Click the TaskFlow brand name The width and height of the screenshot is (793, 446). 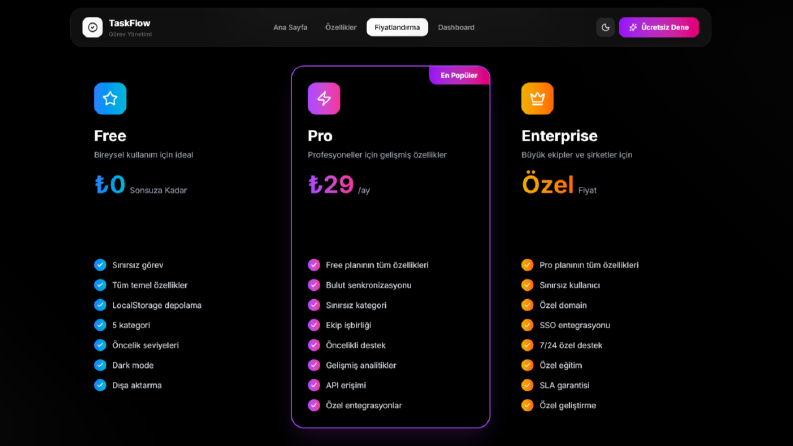129,23
